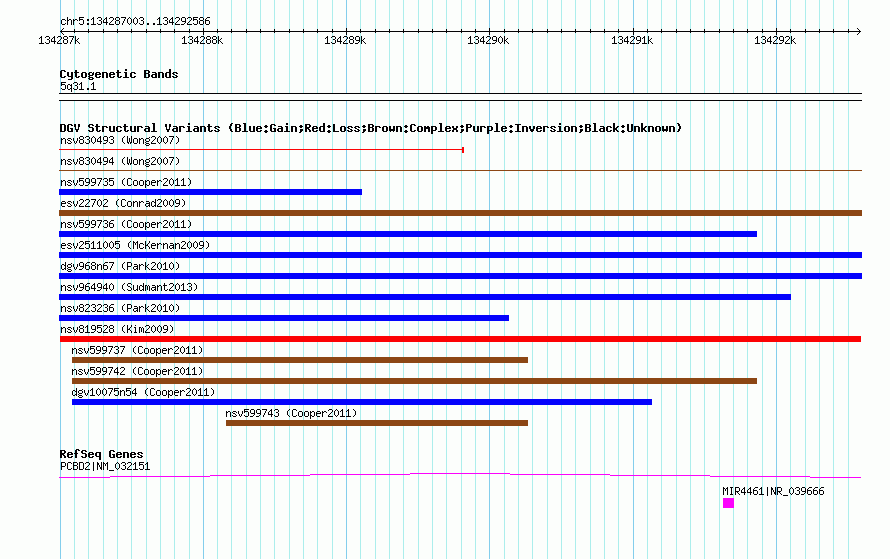Screen dimensions: 890x559
Task: Select the nsv830493 (Wong2007) label
Action: tap(120, 140)
